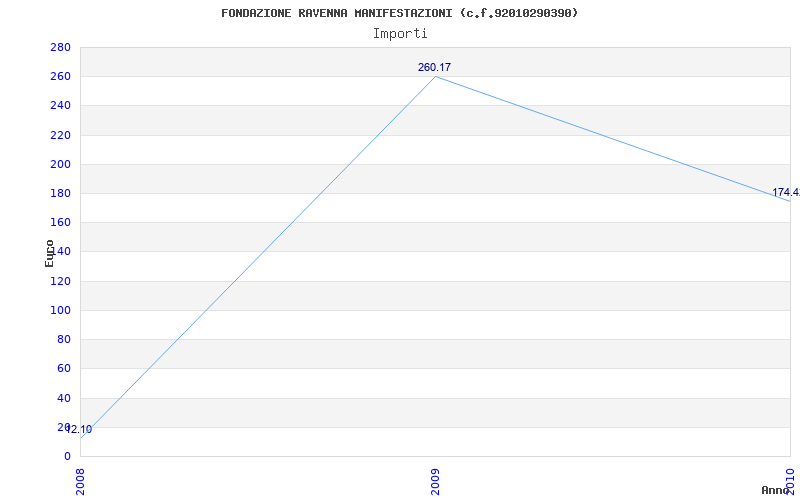800x500 pixels.
Task: Click the Anno x-axis title
Action: (x=775, y=490)
